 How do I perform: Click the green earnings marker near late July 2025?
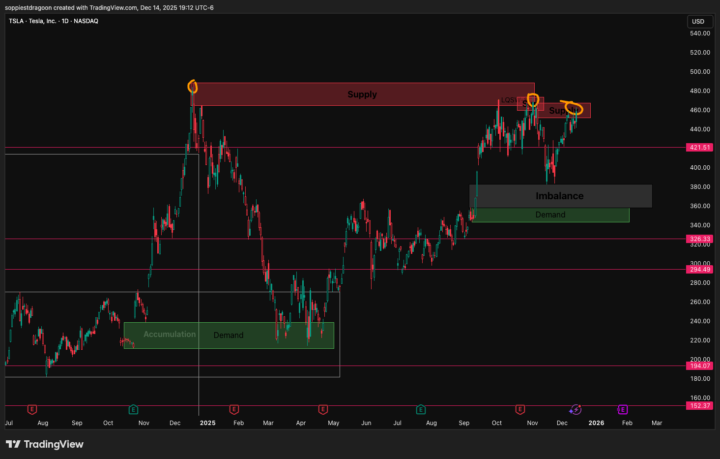[x=421, y=409]
